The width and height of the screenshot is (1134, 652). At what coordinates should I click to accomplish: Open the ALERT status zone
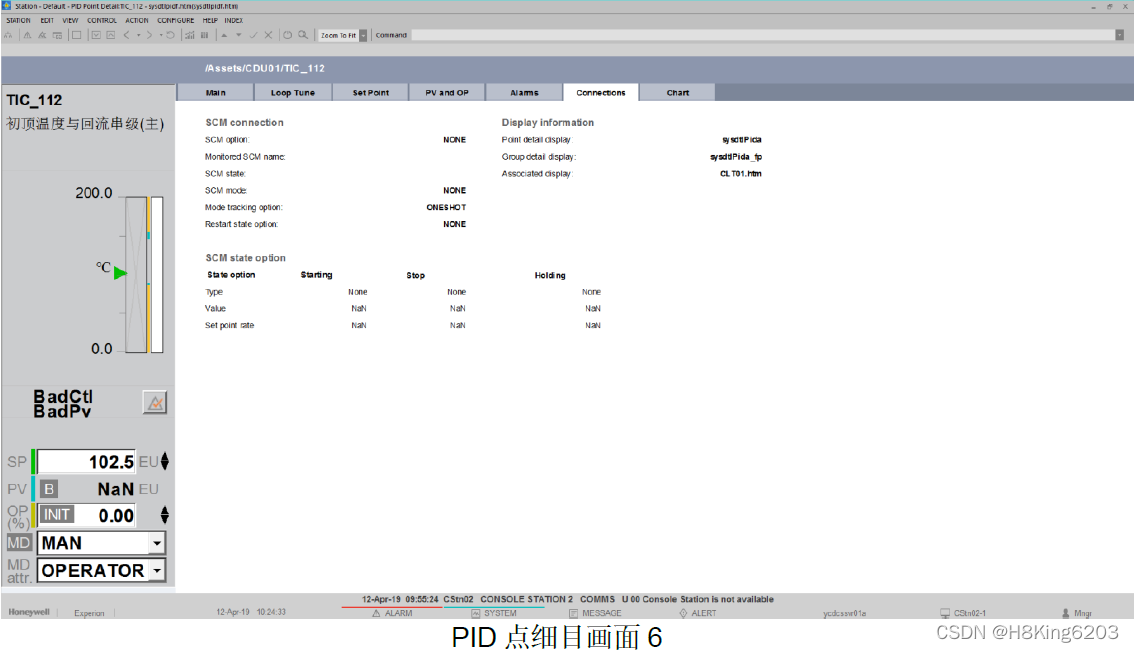pyautogui.click(x=698, y=613)
